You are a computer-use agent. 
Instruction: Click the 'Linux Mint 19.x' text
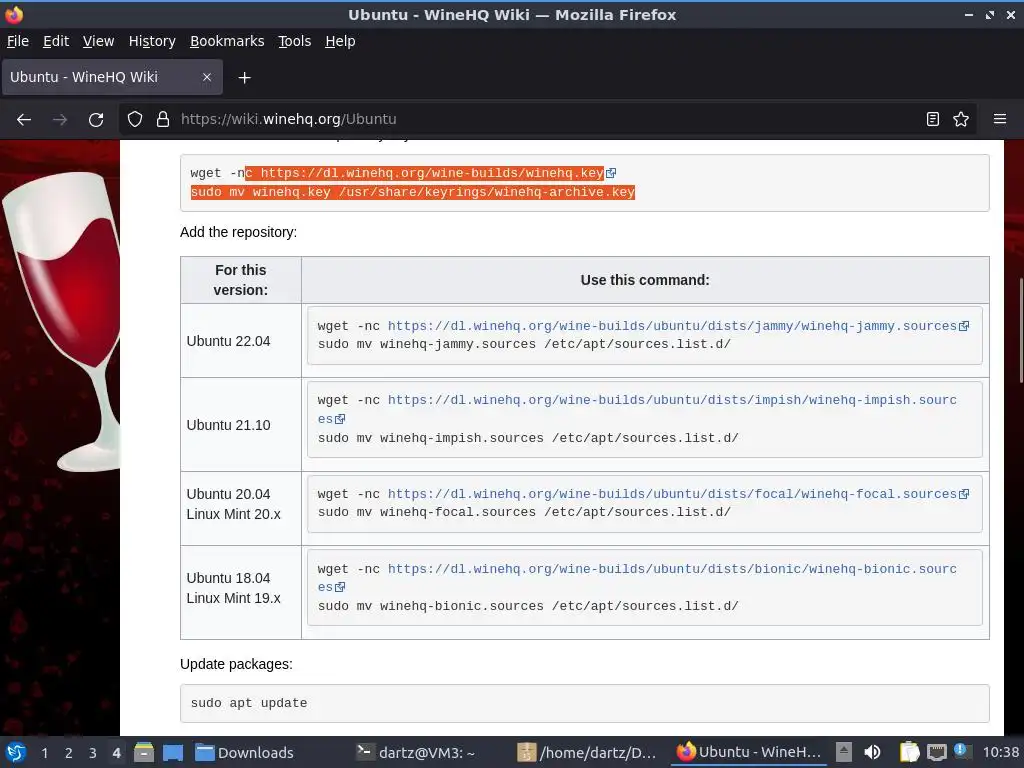(x=233, y=598)
